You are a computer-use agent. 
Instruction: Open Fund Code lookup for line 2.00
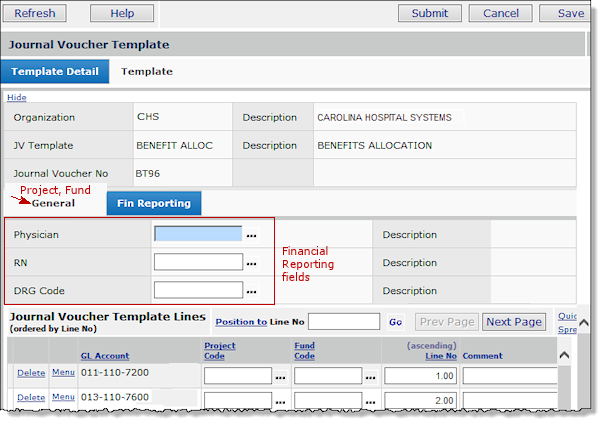click(x=371, y=400)
